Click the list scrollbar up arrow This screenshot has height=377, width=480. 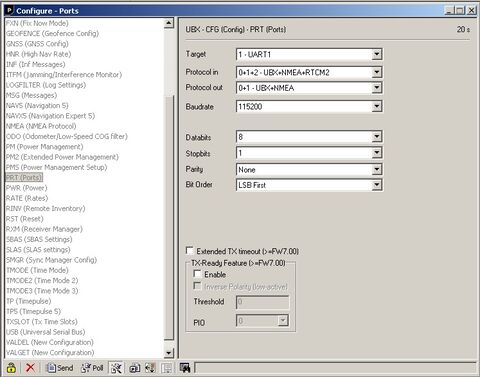click(169, 23)
